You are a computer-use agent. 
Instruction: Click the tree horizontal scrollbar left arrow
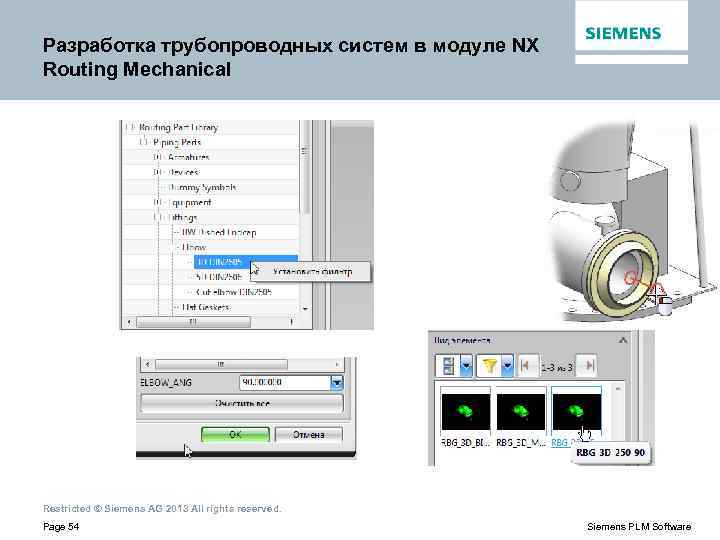[129, 322]
